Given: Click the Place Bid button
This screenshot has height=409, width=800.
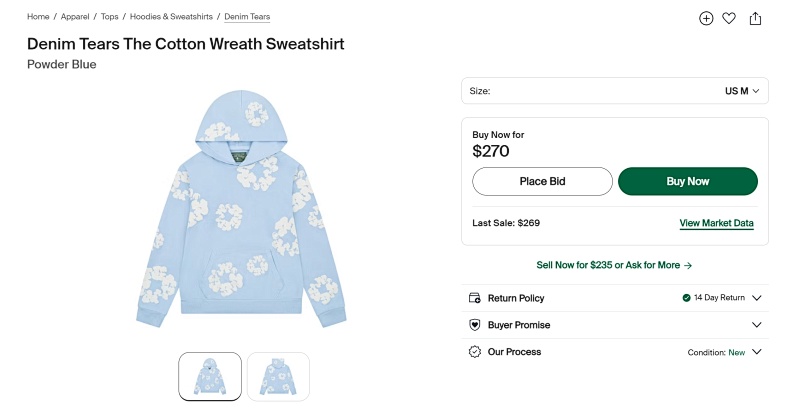Looking at the screenshot, I should click(x=542, y=182).
